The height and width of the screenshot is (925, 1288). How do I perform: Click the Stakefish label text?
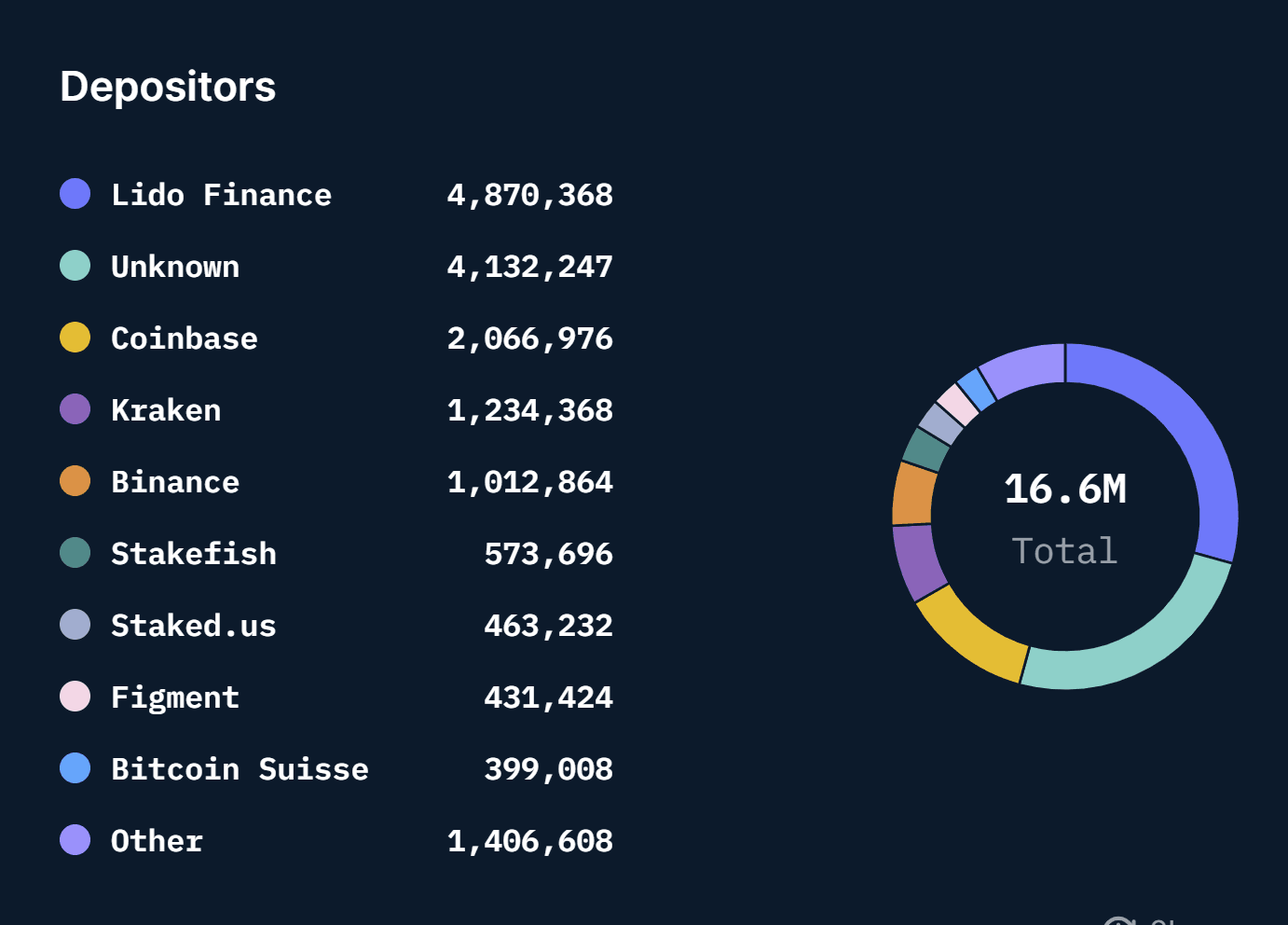pyautogui.click(x=194, y=553)
